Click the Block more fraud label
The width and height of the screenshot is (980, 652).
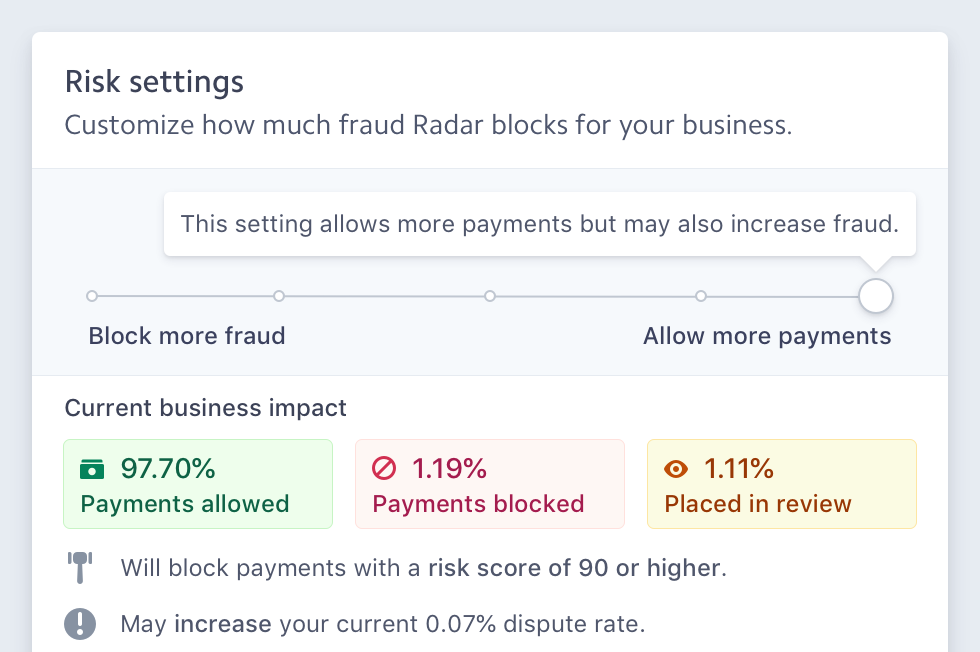[x=187, y=336]
